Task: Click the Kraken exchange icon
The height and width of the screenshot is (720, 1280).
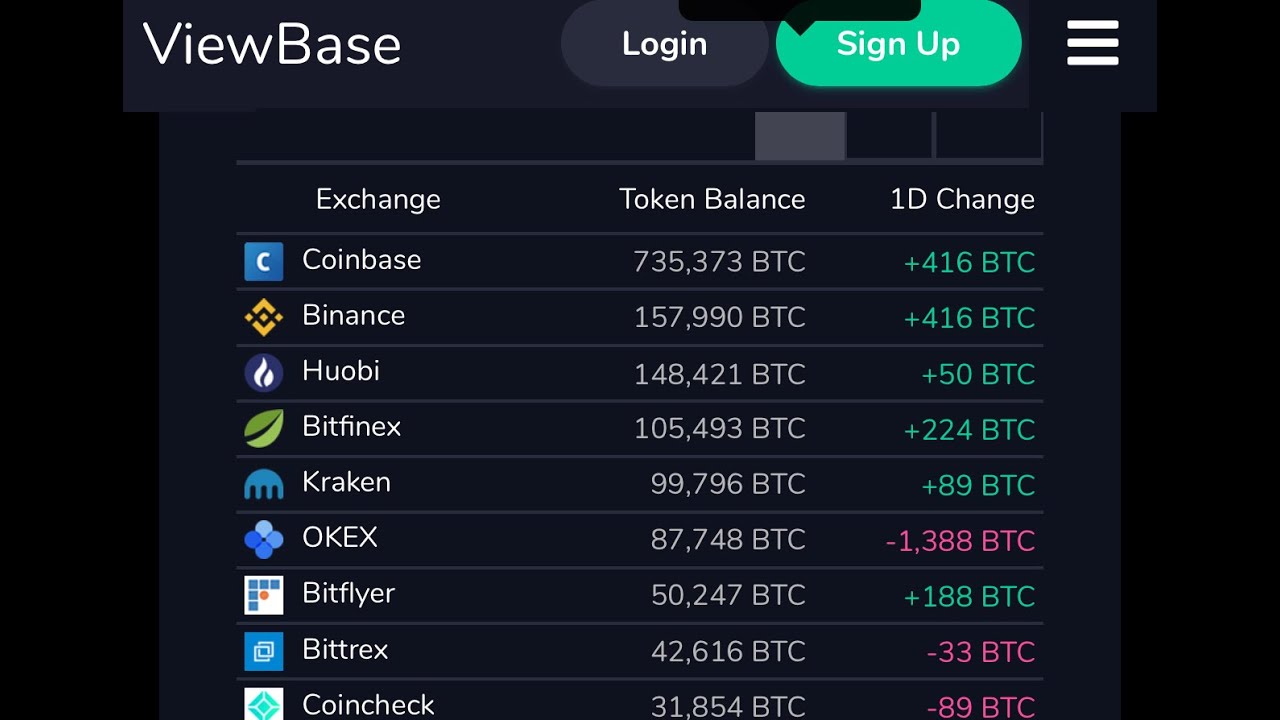Action: coord(263,483)
